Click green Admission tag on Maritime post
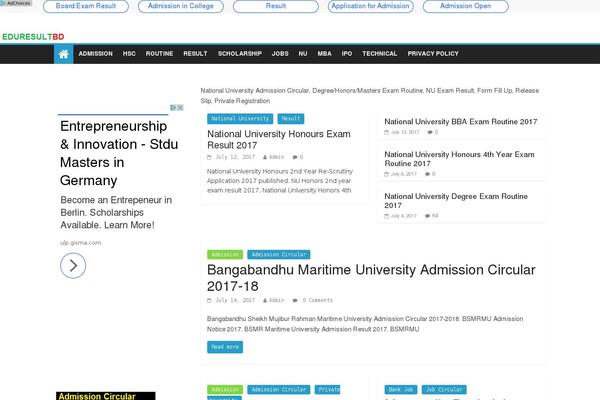 225,254
